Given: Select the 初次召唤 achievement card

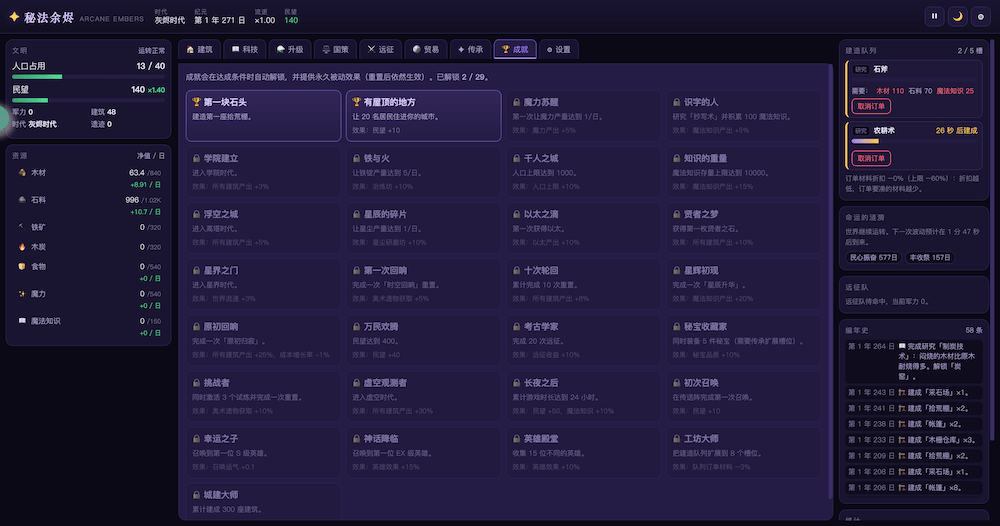Looking at the screenshot, I should pos(744,396).
